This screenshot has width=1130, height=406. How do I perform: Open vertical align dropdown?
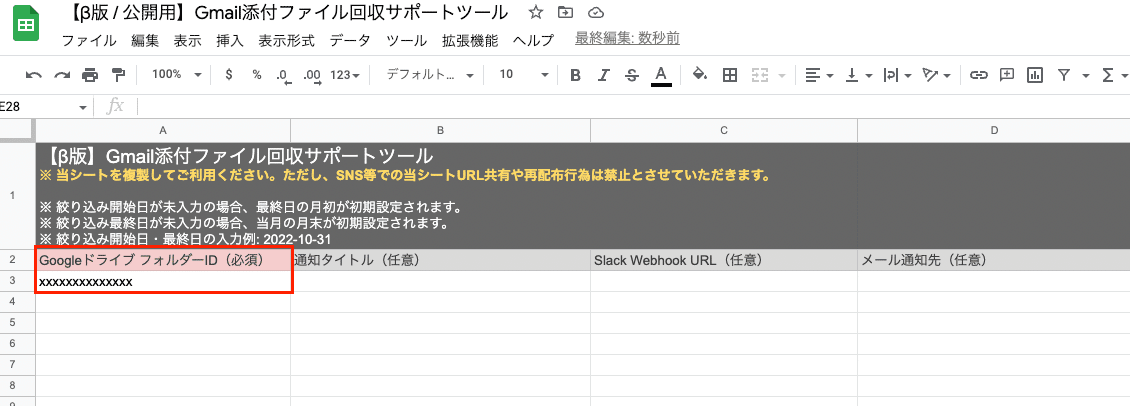click(x=858, y=74)
